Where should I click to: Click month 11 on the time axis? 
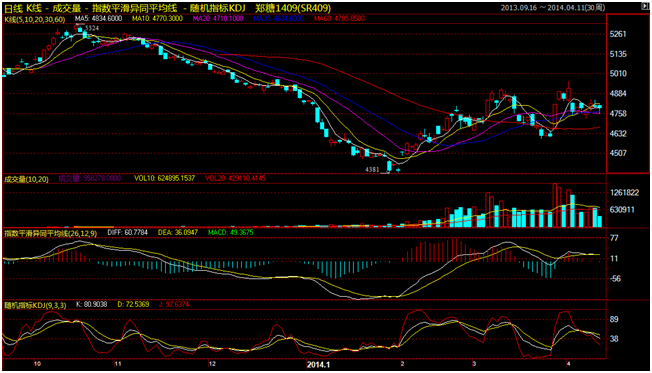(x=118, y=364)
